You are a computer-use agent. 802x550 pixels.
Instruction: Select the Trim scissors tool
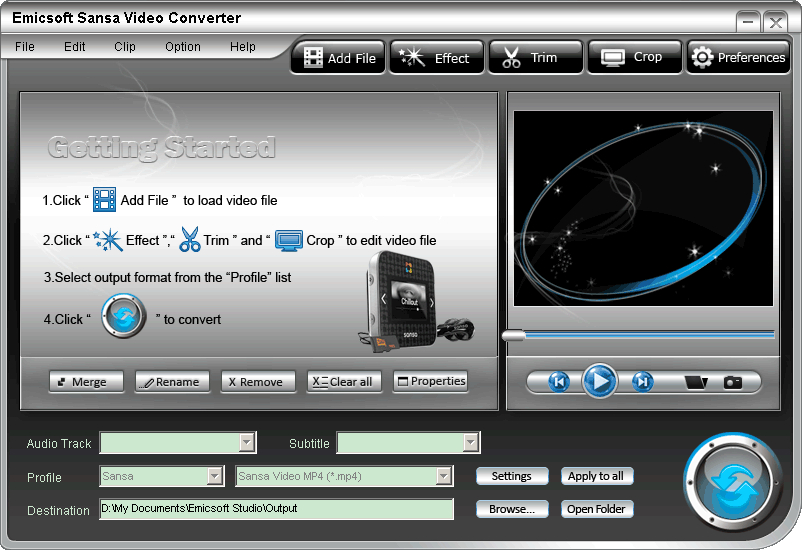click(534, 58)
